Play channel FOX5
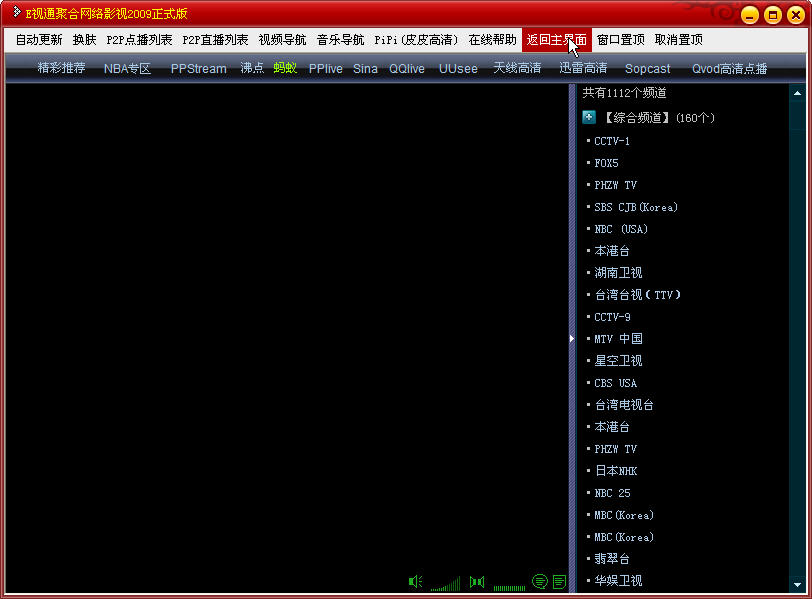This screenshot has height=599, width=812. (606, 163)
